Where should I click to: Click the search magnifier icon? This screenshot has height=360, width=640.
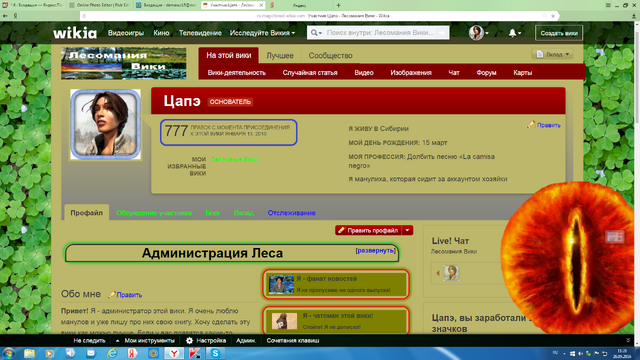pyautogui.click(x=313, y=33)
